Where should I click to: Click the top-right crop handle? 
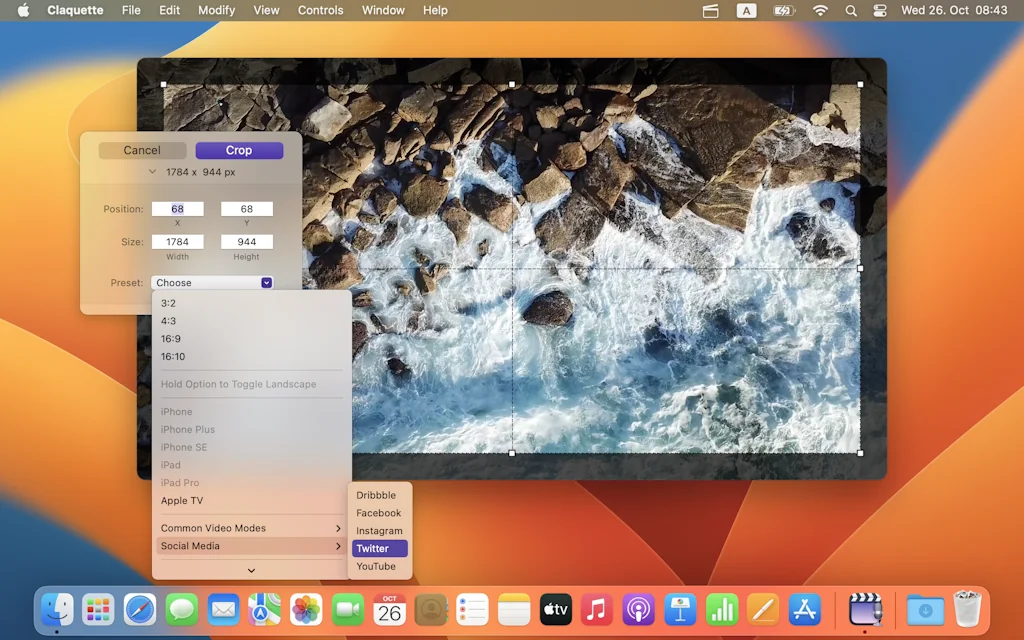[860, 84]
